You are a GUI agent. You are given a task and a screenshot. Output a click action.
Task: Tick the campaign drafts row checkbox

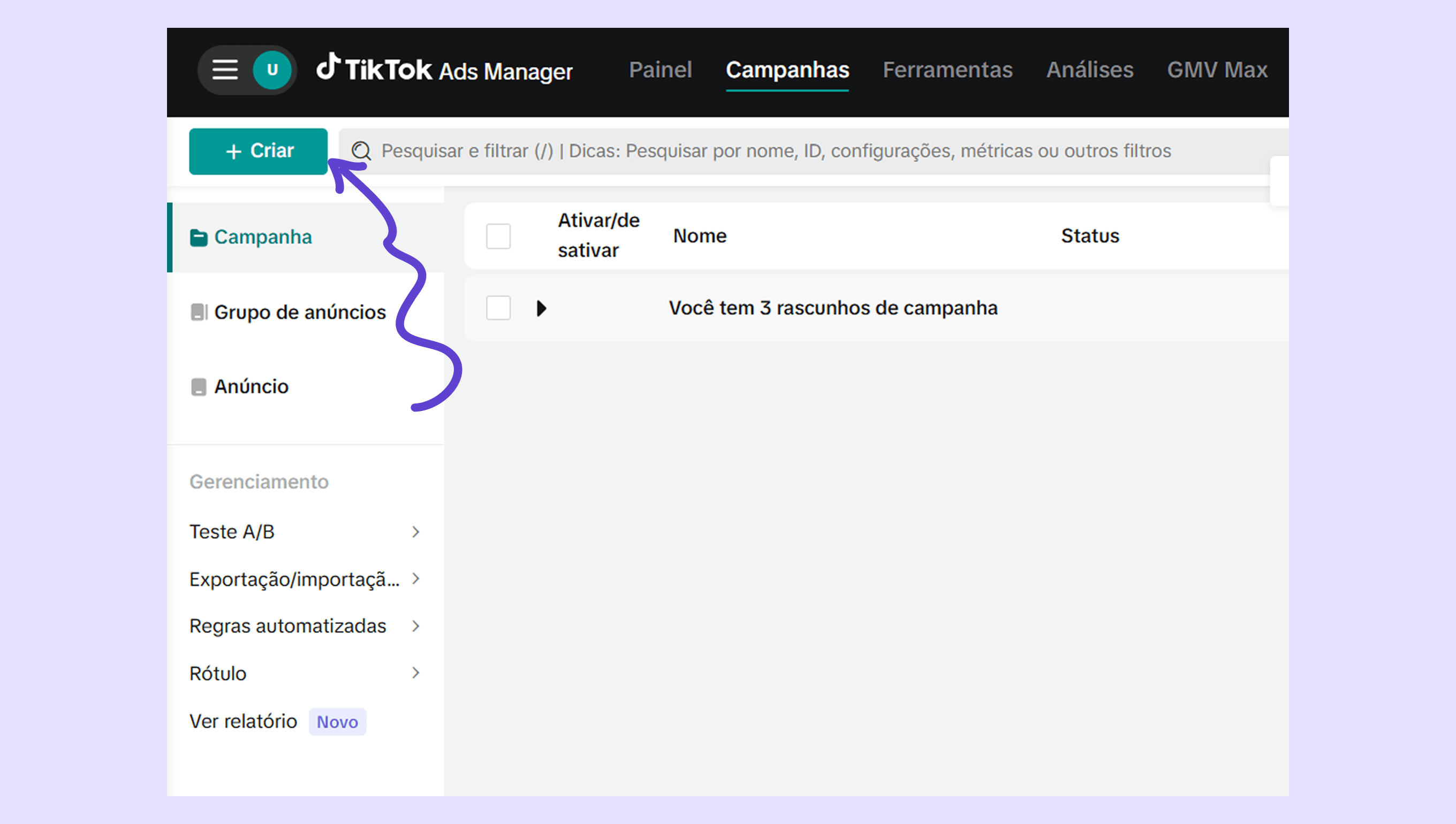click(x=498, y=308)
